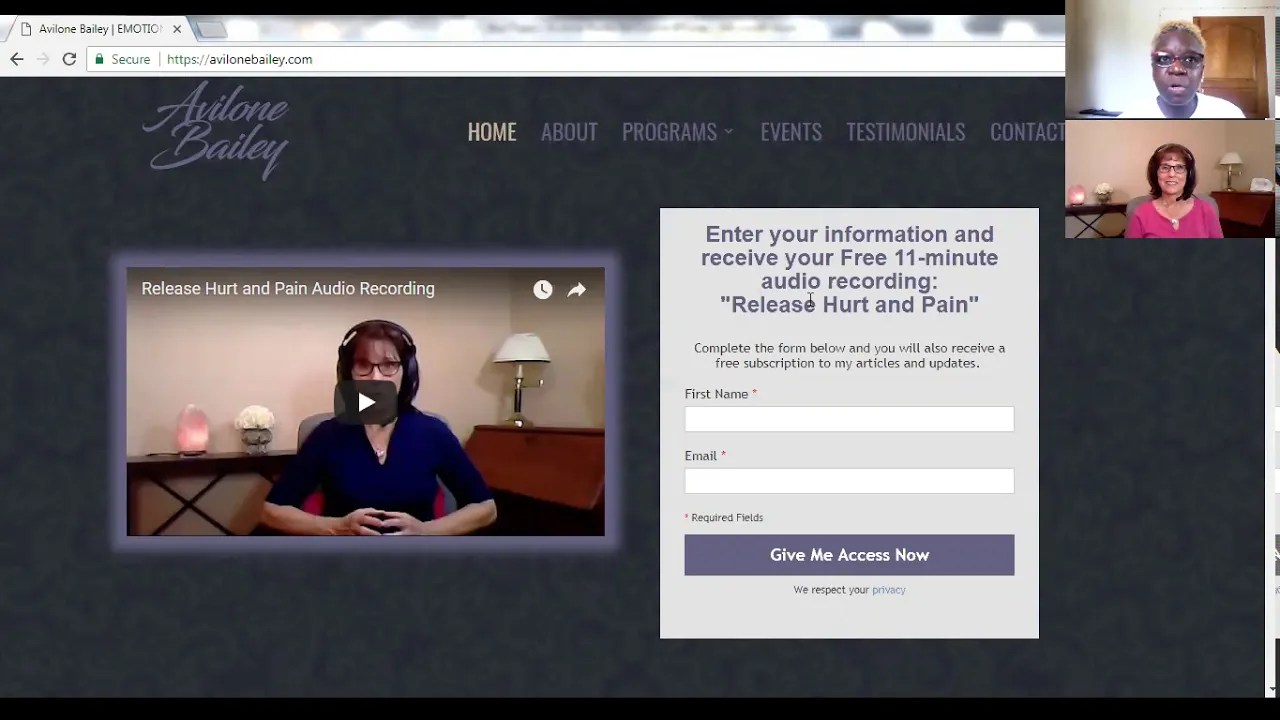This screenshot has height=720, width=1280.
Task: Click the video Watch Later clock icon
Action: tap(543, 290)
